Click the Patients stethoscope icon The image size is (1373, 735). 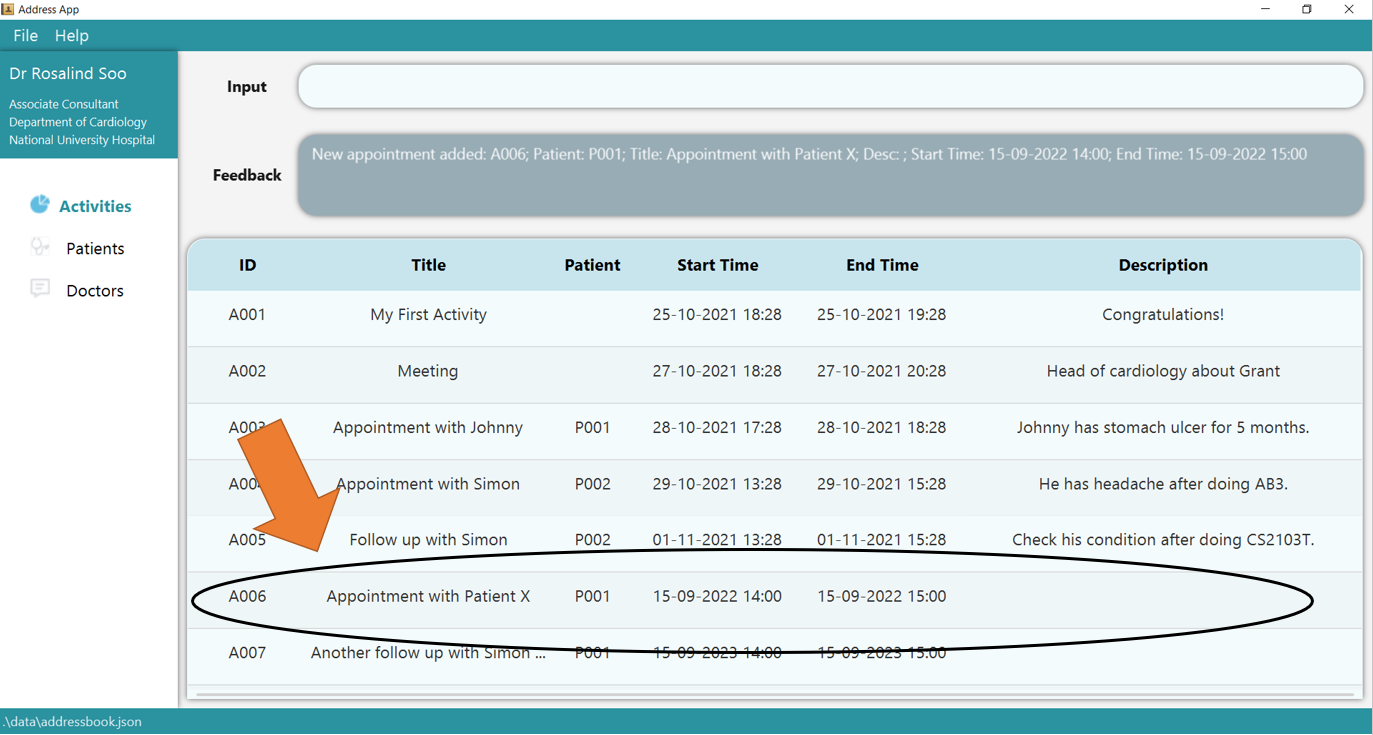39,247
